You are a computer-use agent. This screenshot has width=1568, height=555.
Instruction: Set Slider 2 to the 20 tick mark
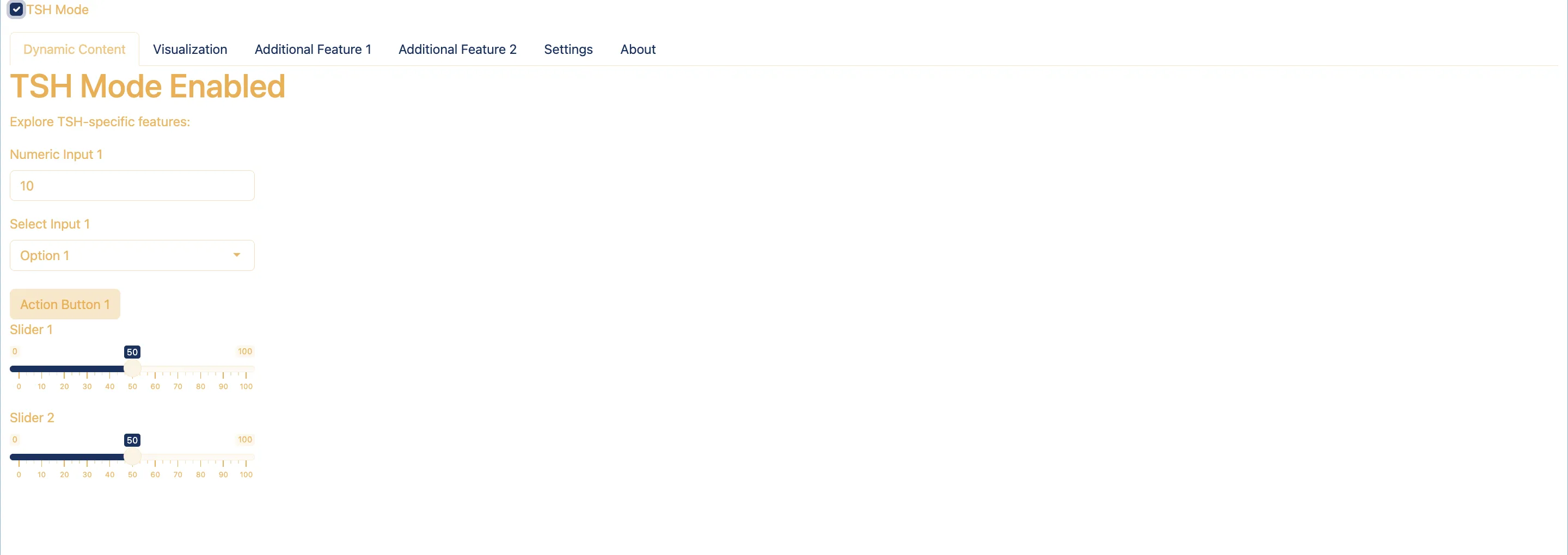coord(64,457)
